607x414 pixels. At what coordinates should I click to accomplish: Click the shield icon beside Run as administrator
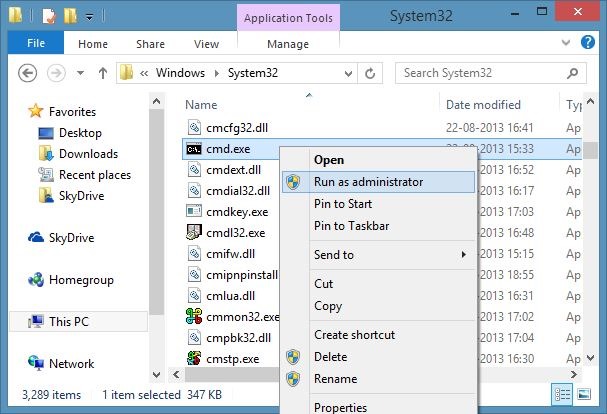click(x=293, y=182)
